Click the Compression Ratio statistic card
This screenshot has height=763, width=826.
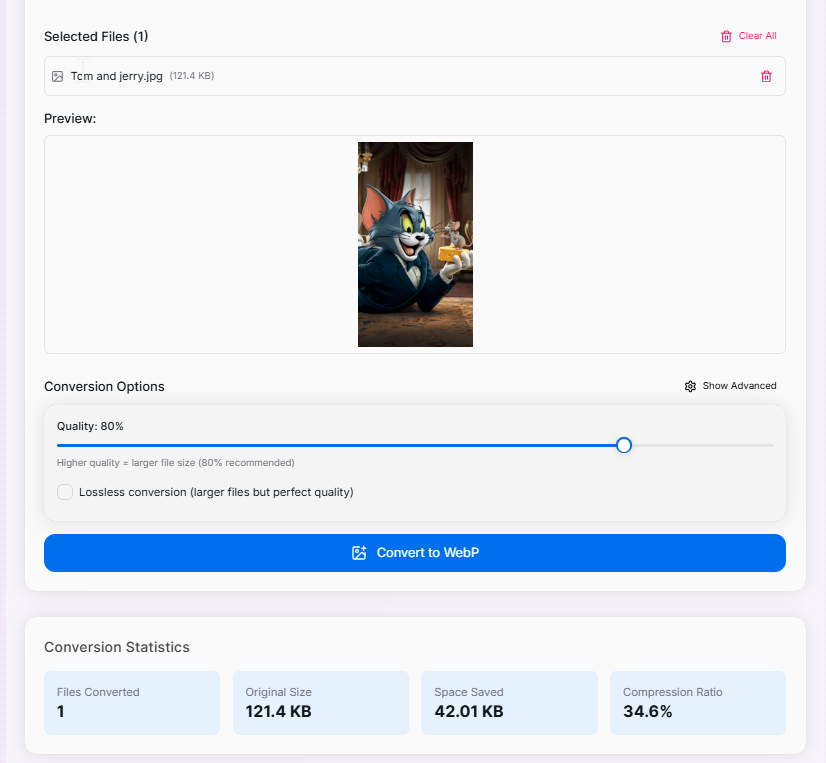click(697, 703)
